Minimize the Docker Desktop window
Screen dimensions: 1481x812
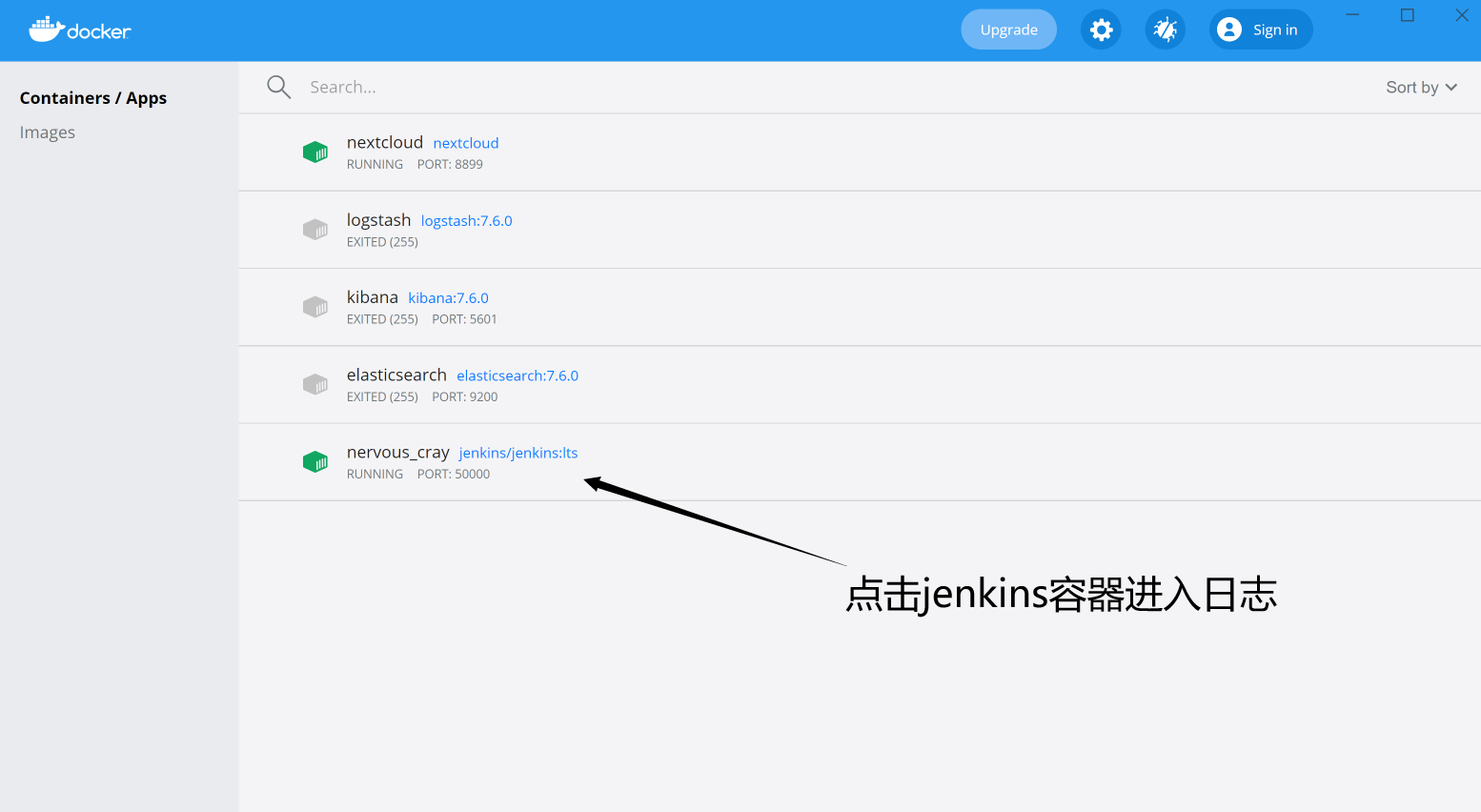(x=1352, y=15)
